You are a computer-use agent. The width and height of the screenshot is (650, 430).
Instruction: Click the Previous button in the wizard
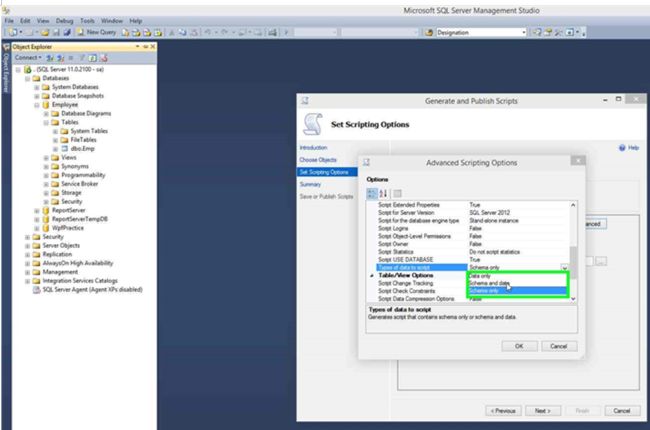coord(503,411)
